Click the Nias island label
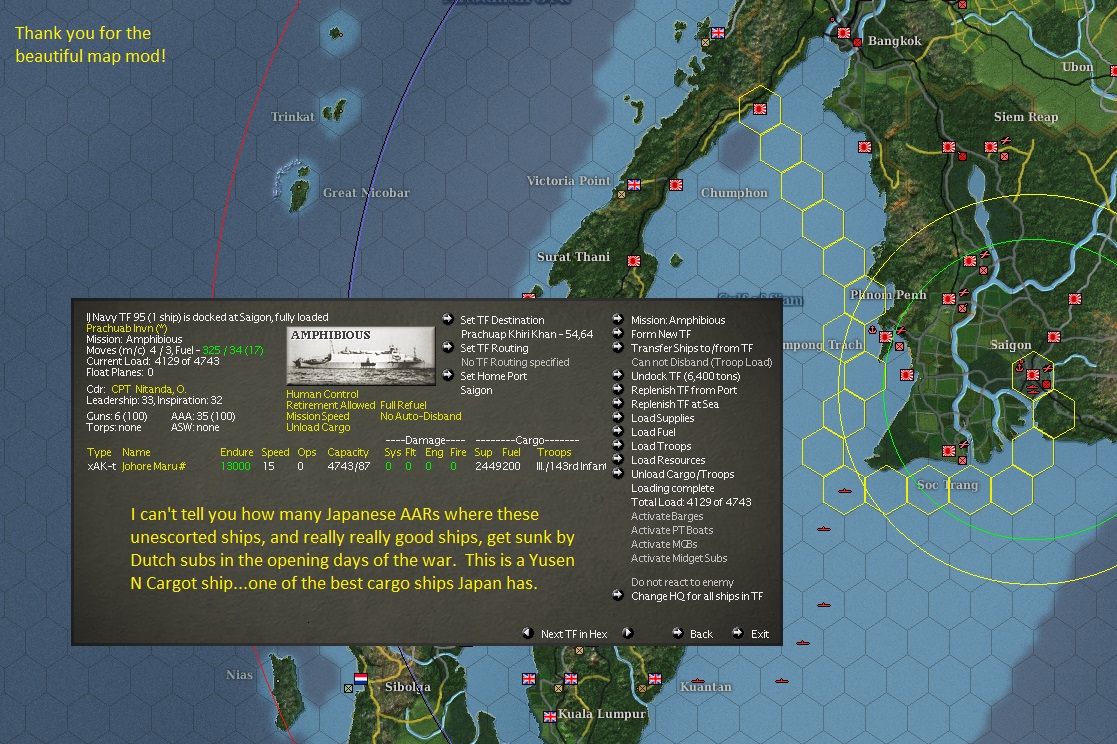The image size is (1117, 744). 239,675
